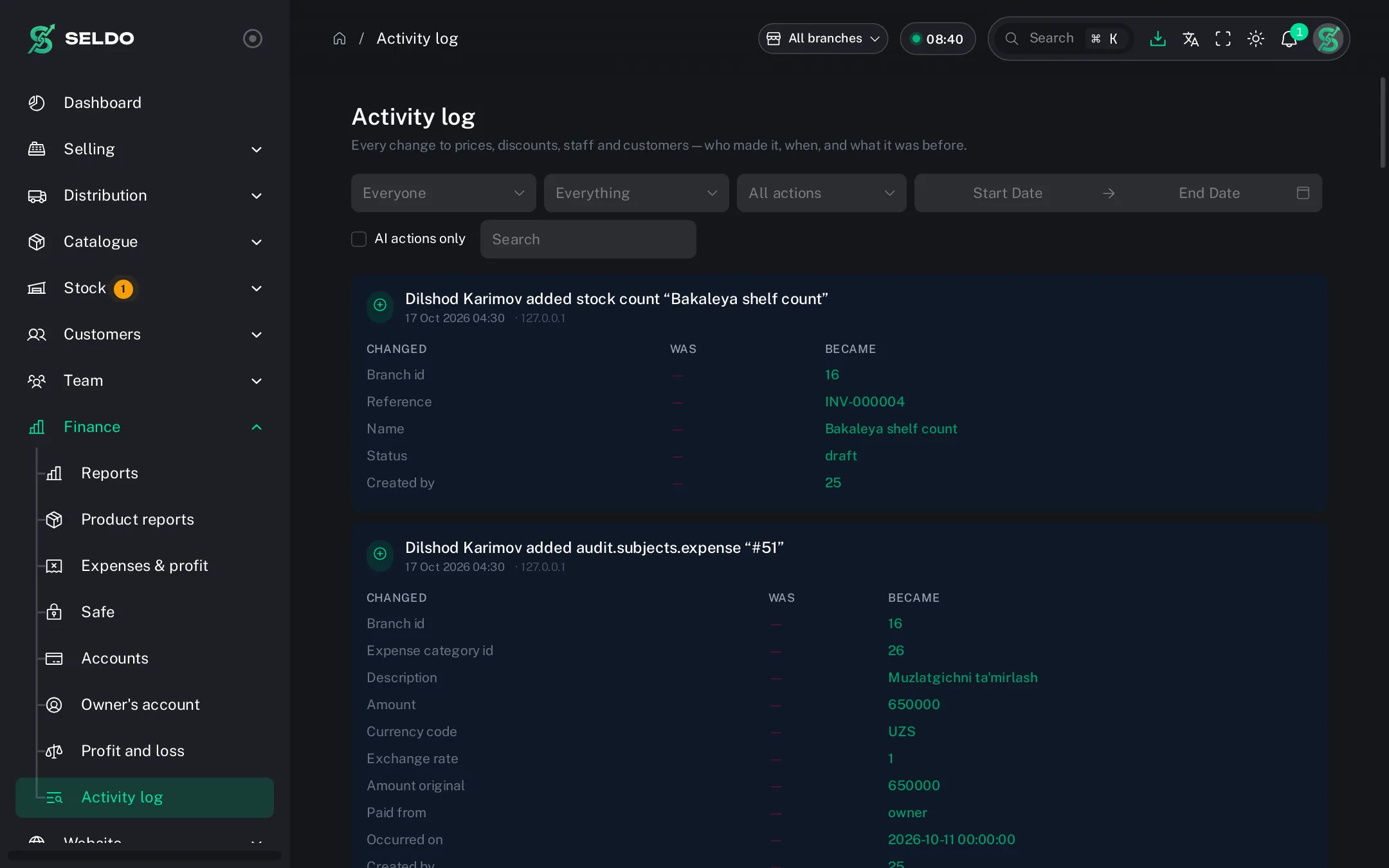Expand the Team menu
The height and width of the screenshot is (868, 1389).
click(145, 381)
